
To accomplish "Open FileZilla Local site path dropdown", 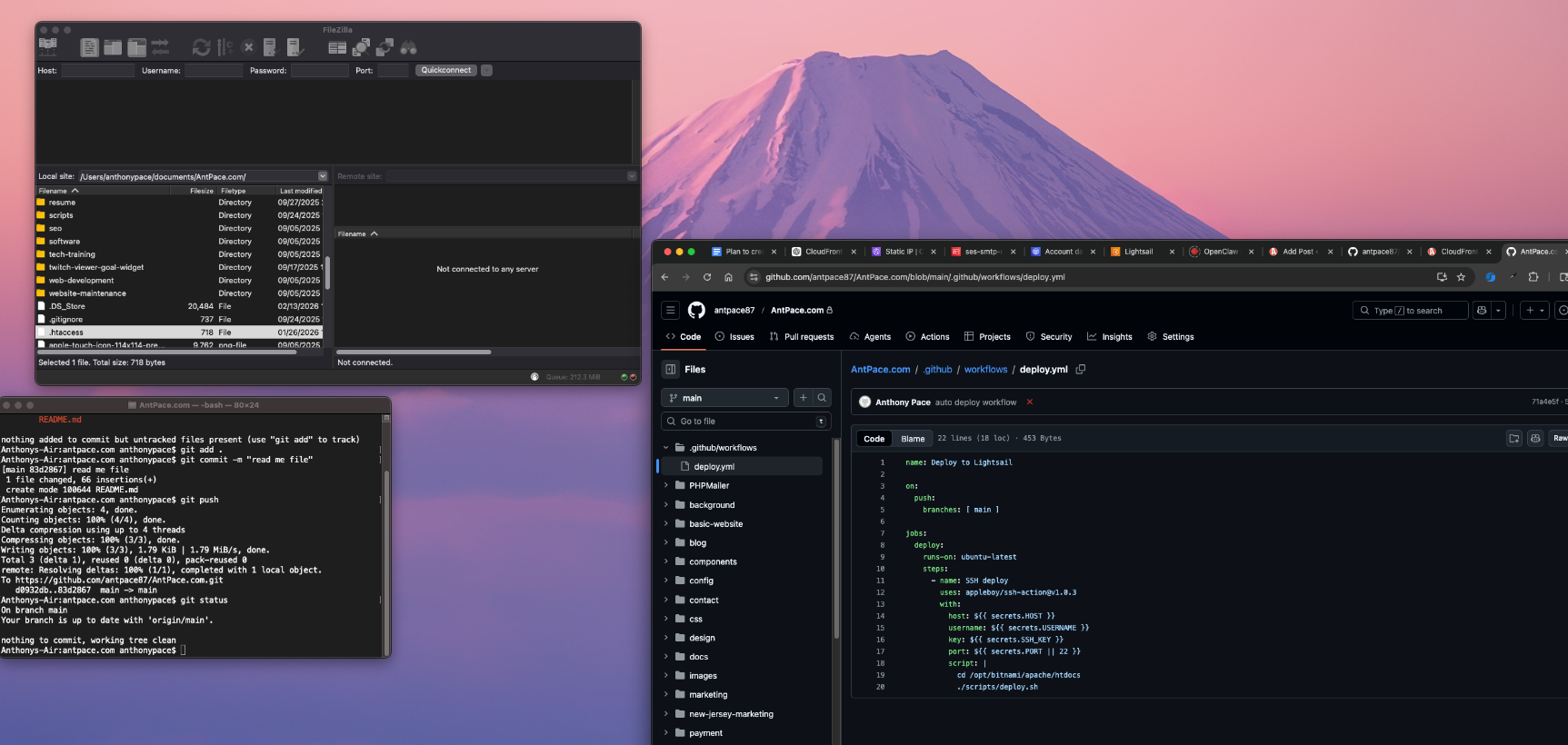I will 322,176.
